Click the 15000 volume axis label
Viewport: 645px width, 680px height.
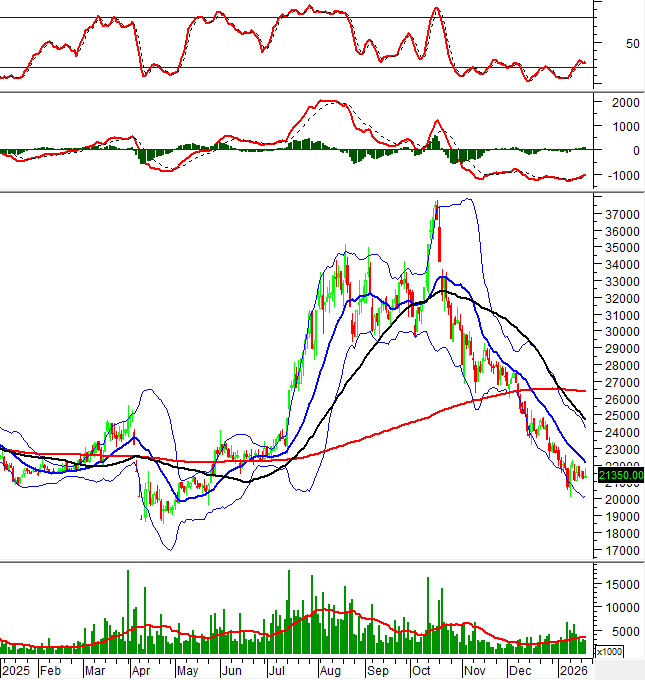[x=623, y=583]
